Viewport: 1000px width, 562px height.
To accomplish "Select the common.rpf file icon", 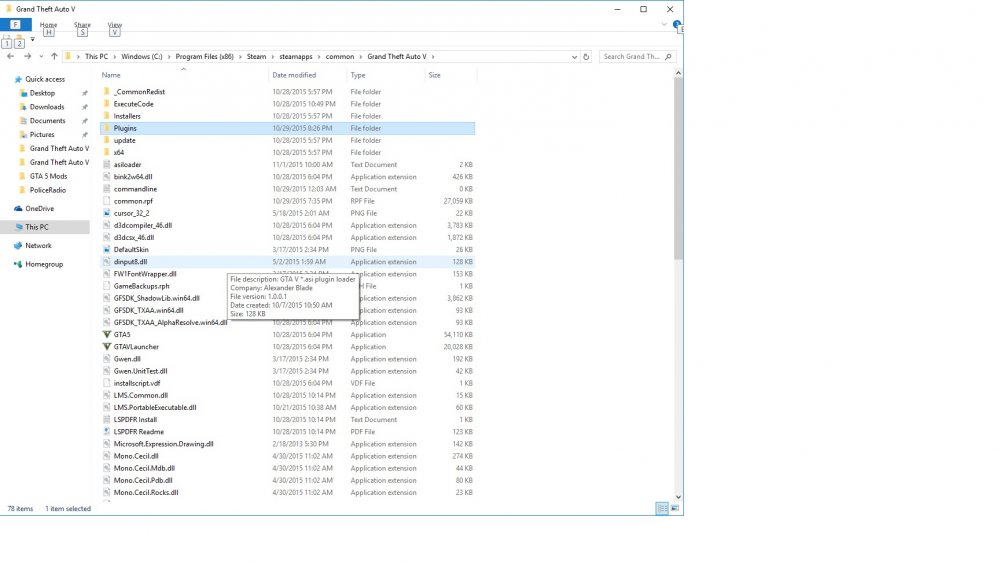I will point(107,201).
